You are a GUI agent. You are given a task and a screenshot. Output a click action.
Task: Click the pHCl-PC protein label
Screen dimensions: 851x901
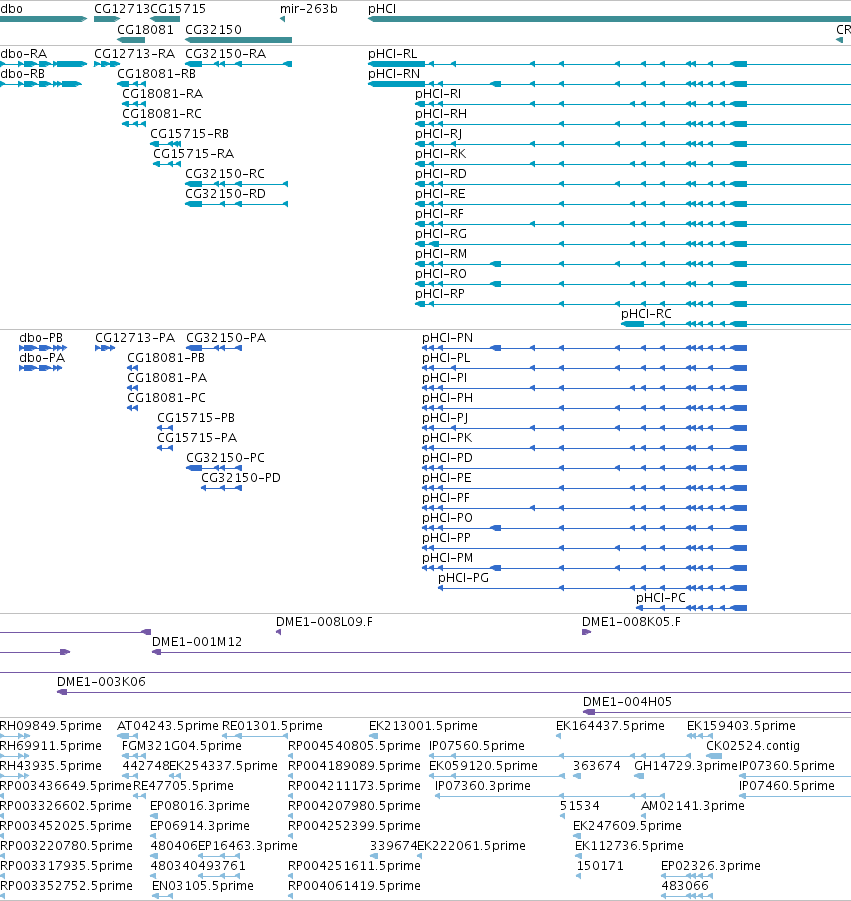pyautogui.click(x=661, y=598)
